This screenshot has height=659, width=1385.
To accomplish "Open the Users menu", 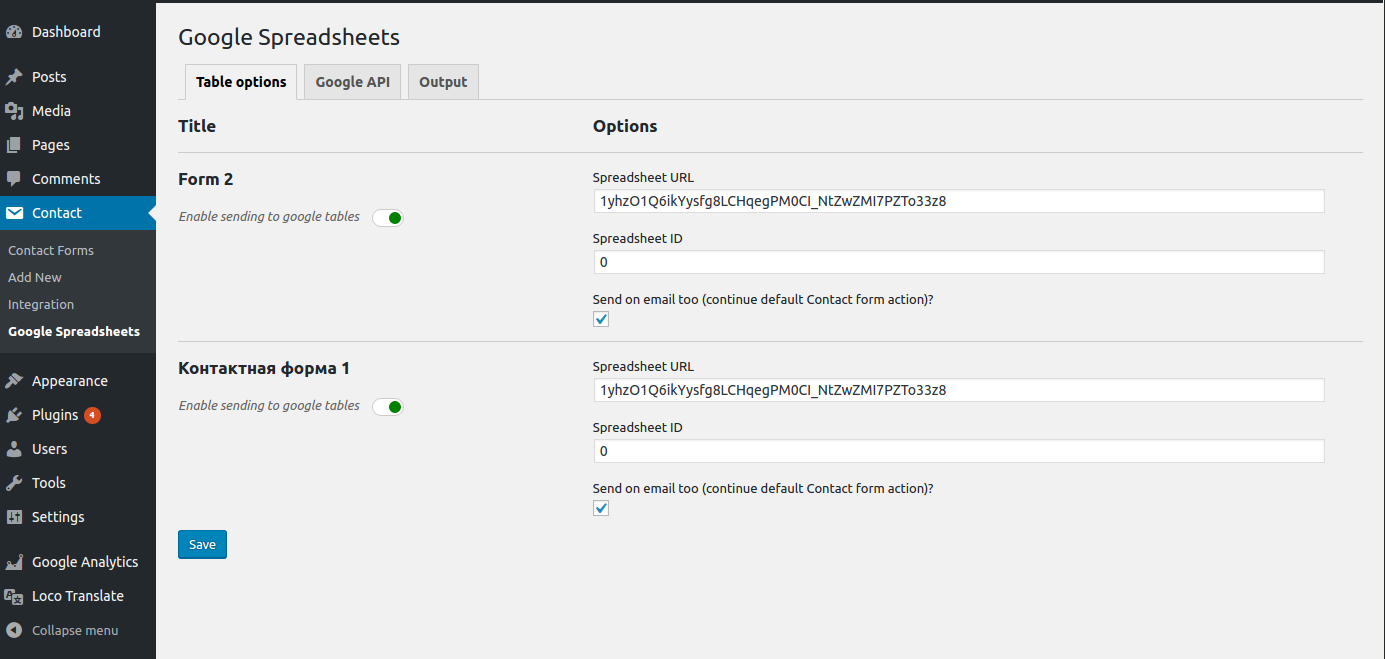I will tap(78, 449).
